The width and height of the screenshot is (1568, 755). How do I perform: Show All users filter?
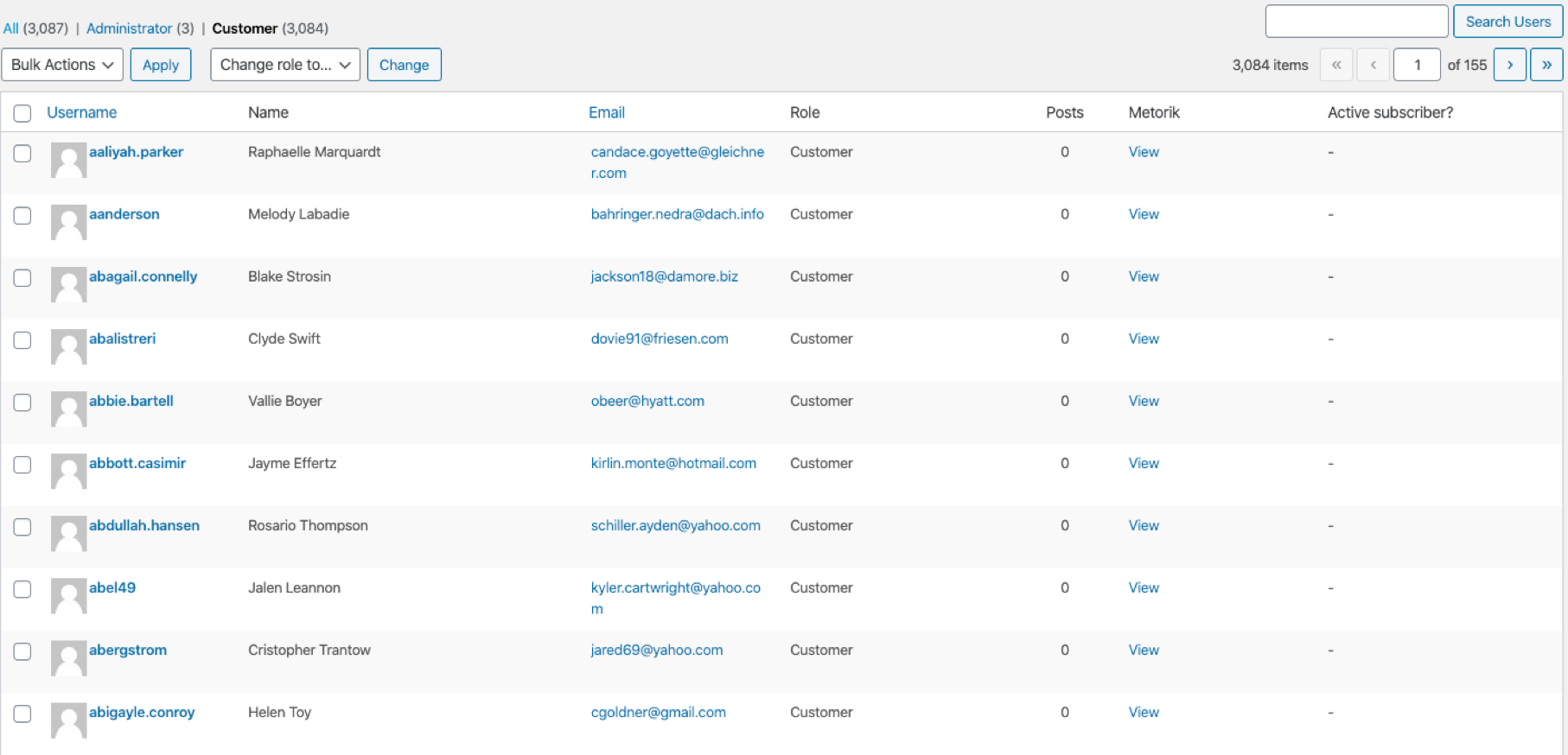(x=10, y=29)
